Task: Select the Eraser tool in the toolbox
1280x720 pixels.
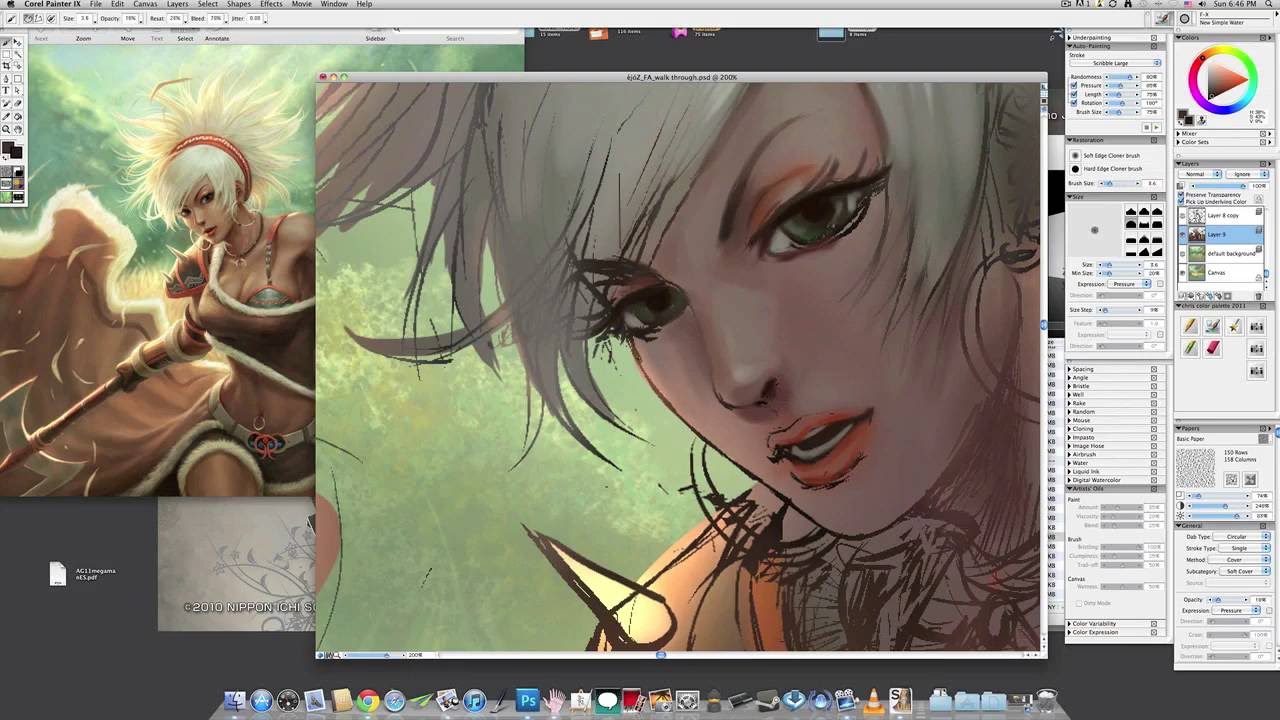Action: [x=17, y=103]
